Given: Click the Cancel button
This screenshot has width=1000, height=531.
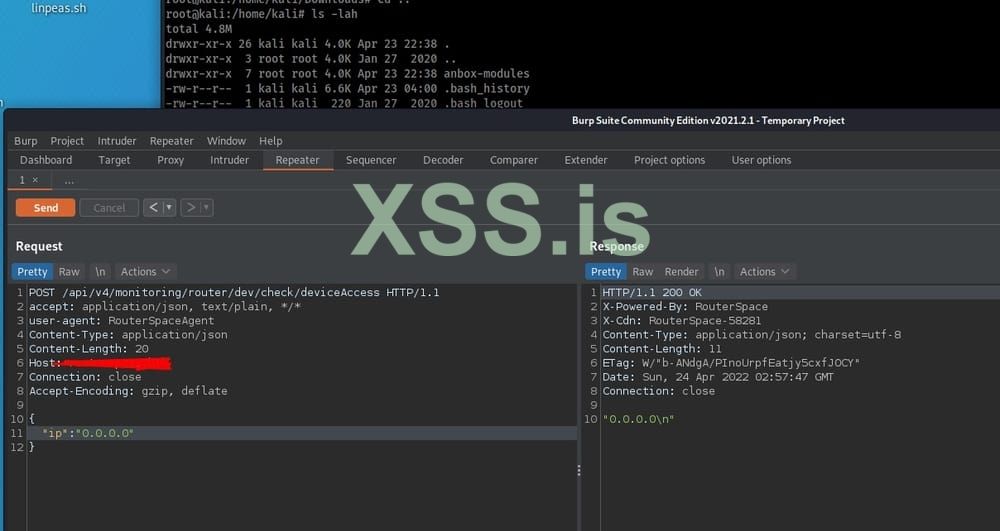Looking at the screenshot, I should (x=109, y=208).
